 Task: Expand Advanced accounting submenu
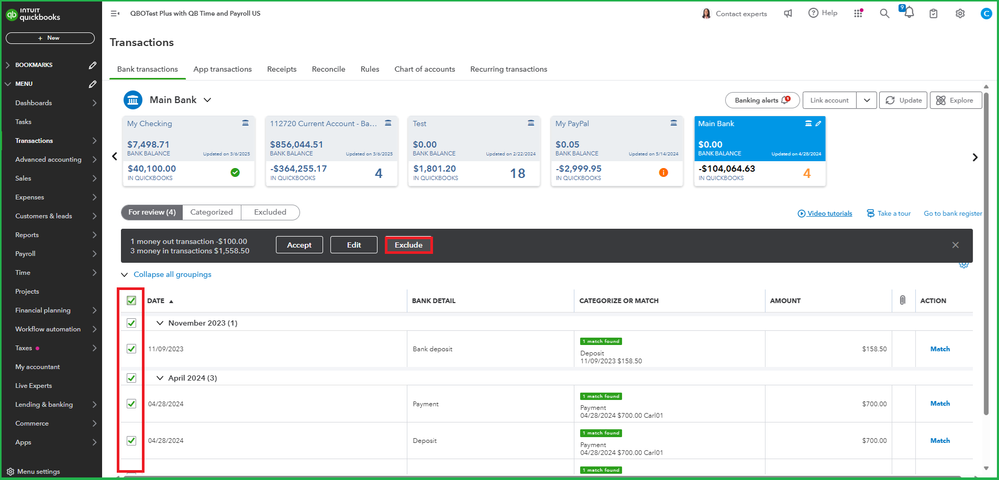pyautogui.click(x=94, y=160)
